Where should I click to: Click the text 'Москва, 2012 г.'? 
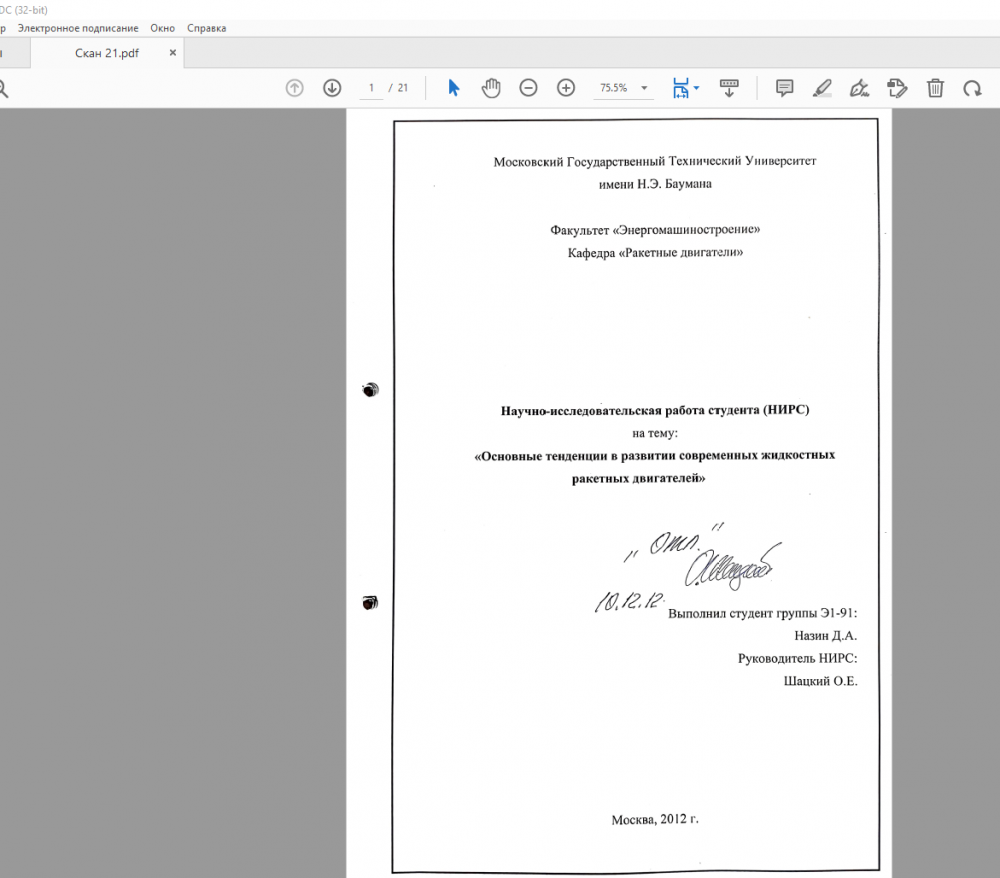[x=655, y=819]
